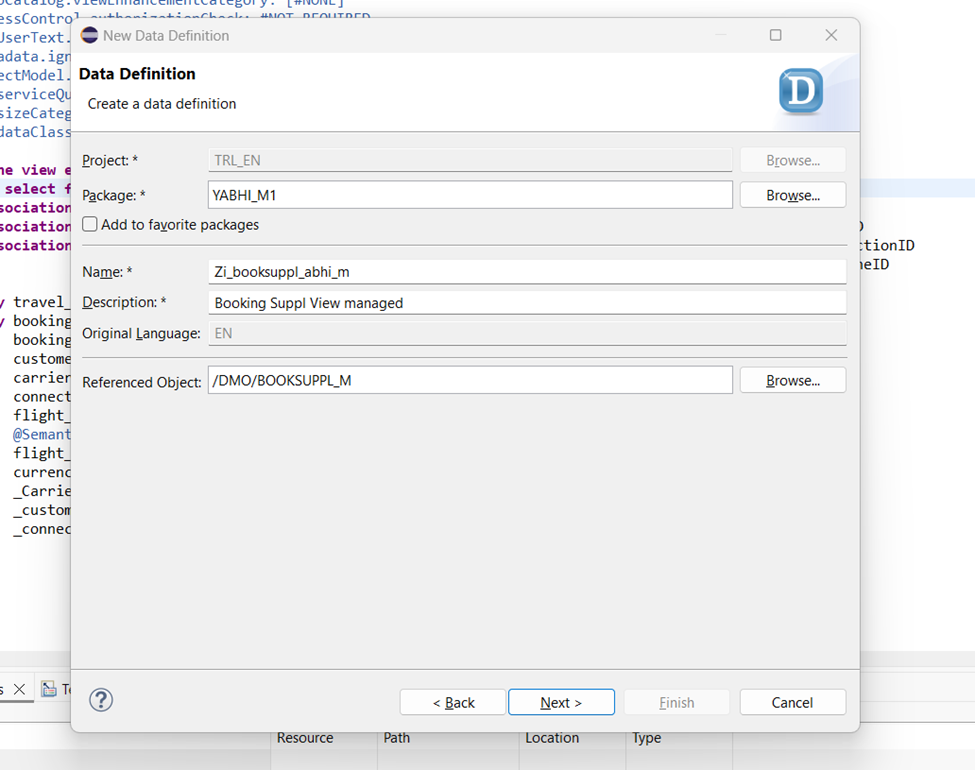This screenshot has width=975, height=770.
Task: Click the 'select' keyword in background editor
Action: click(x=30, y=188)
